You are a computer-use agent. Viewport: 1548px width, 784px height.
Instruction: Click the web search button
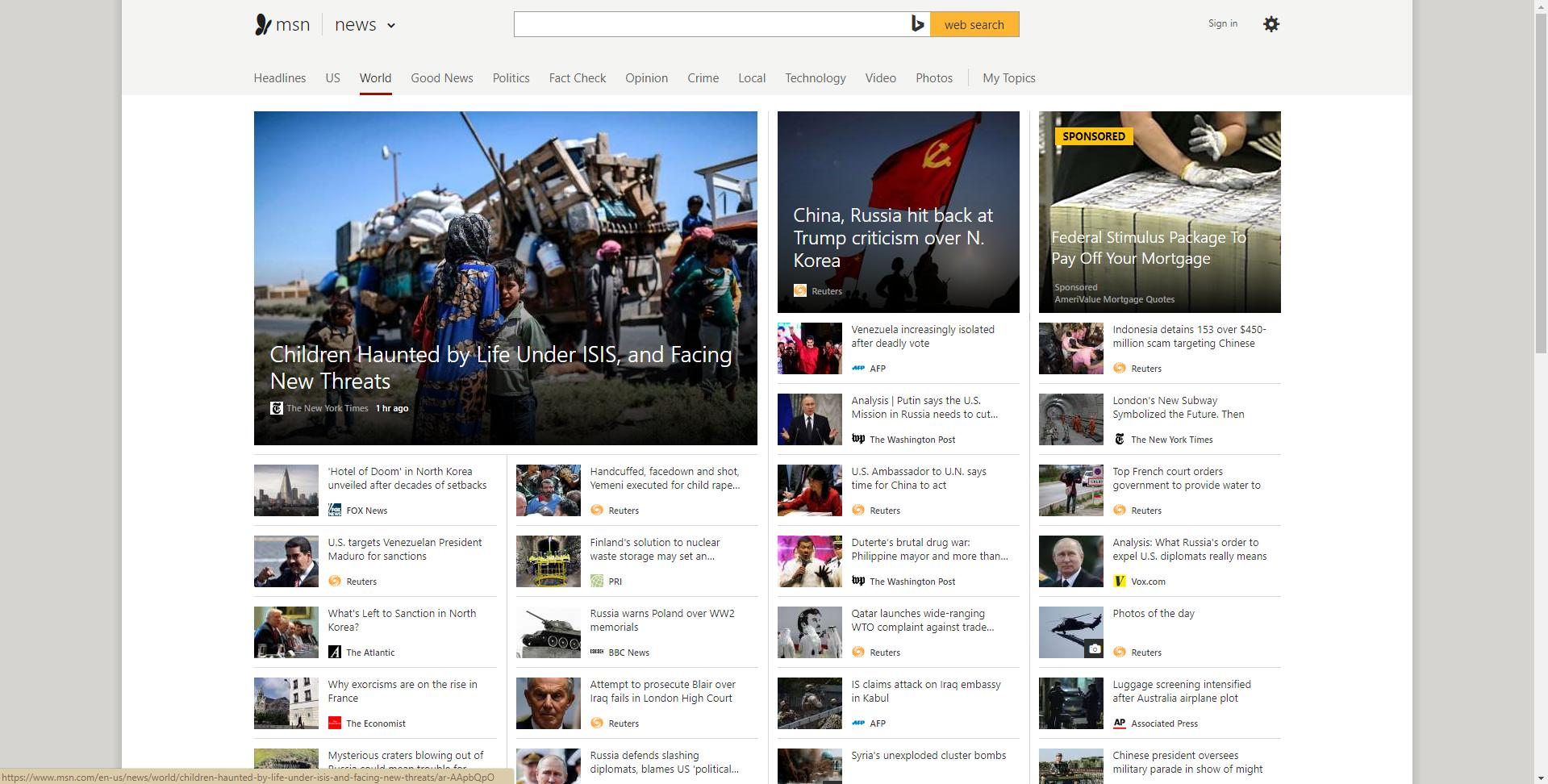pos(974,24)
